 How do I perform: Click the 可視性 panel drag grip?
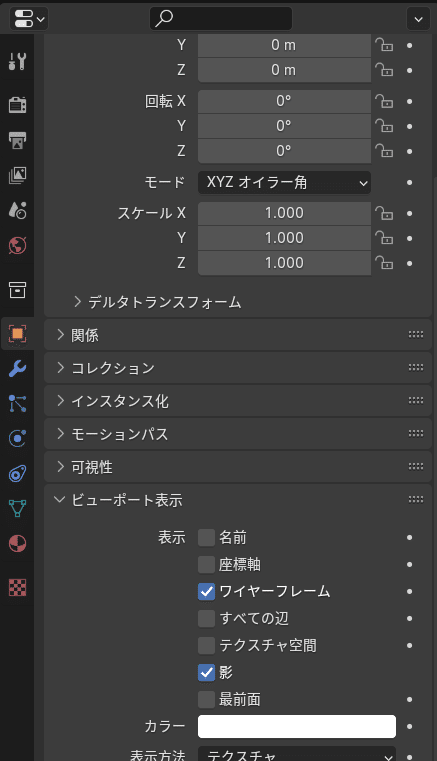coord(416,466)
